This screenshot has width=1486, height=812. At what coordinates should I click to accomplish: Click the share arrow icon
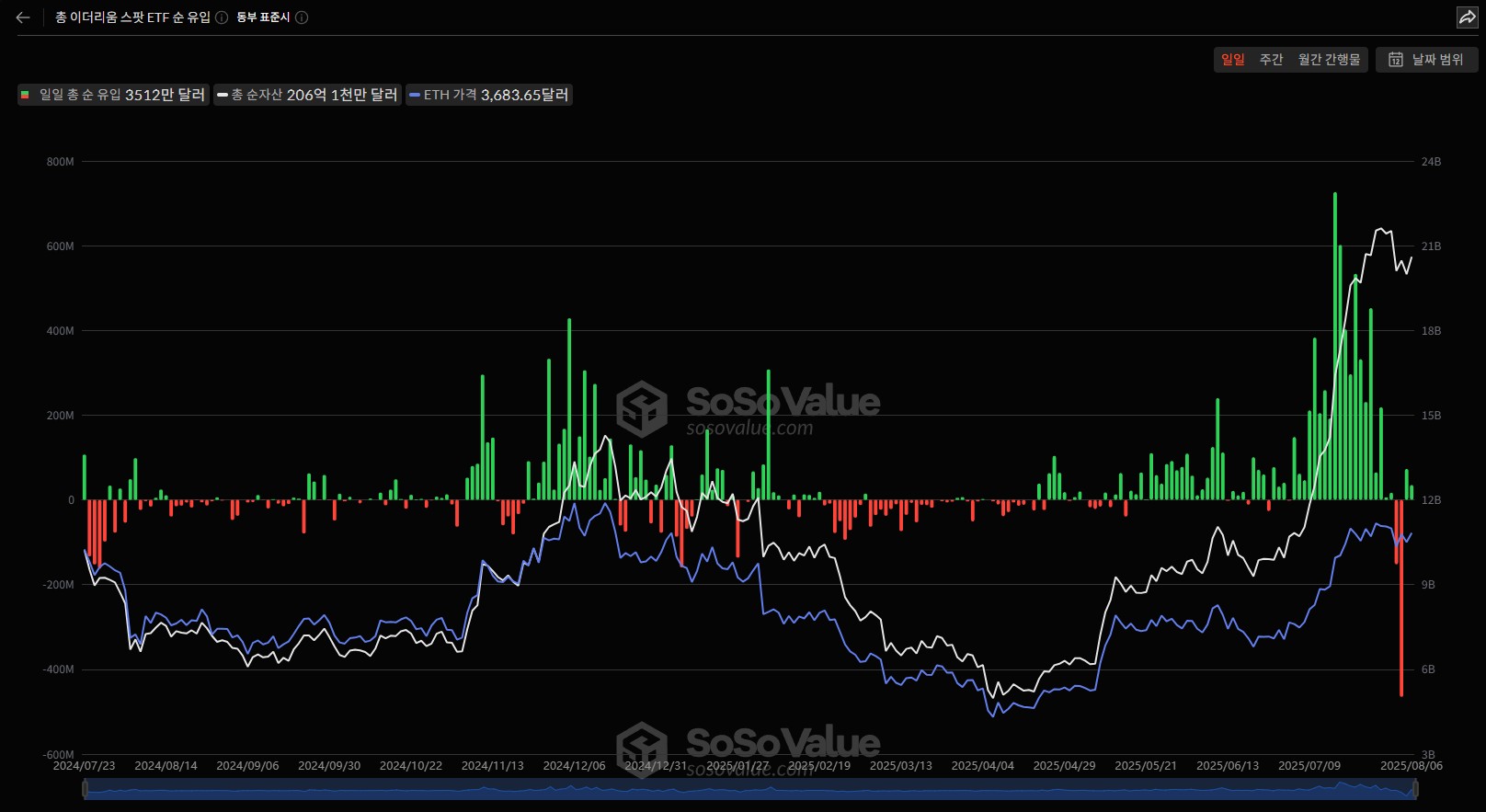pyautogui.click(x=1467, y=17)
